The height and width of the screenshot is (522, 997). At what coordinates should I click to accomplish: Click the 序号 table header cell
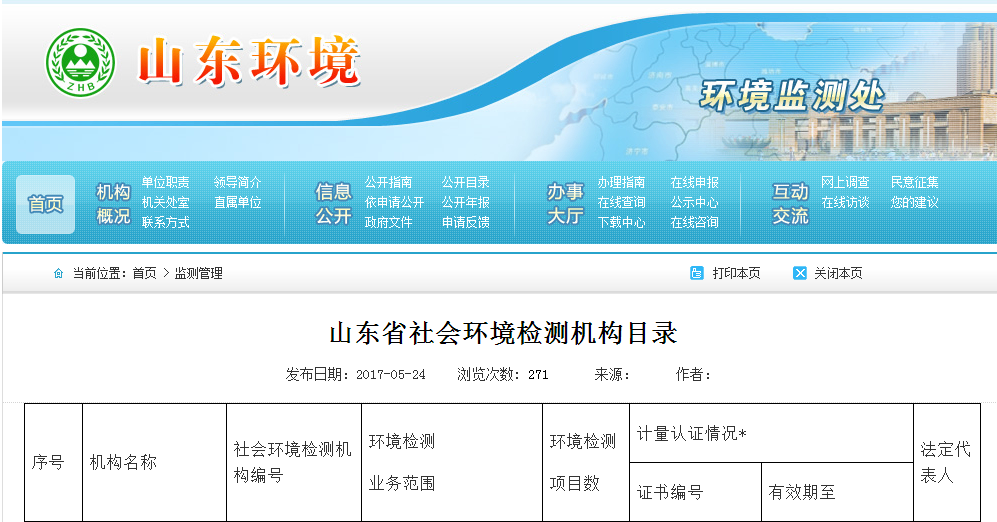tap(53, 462)
